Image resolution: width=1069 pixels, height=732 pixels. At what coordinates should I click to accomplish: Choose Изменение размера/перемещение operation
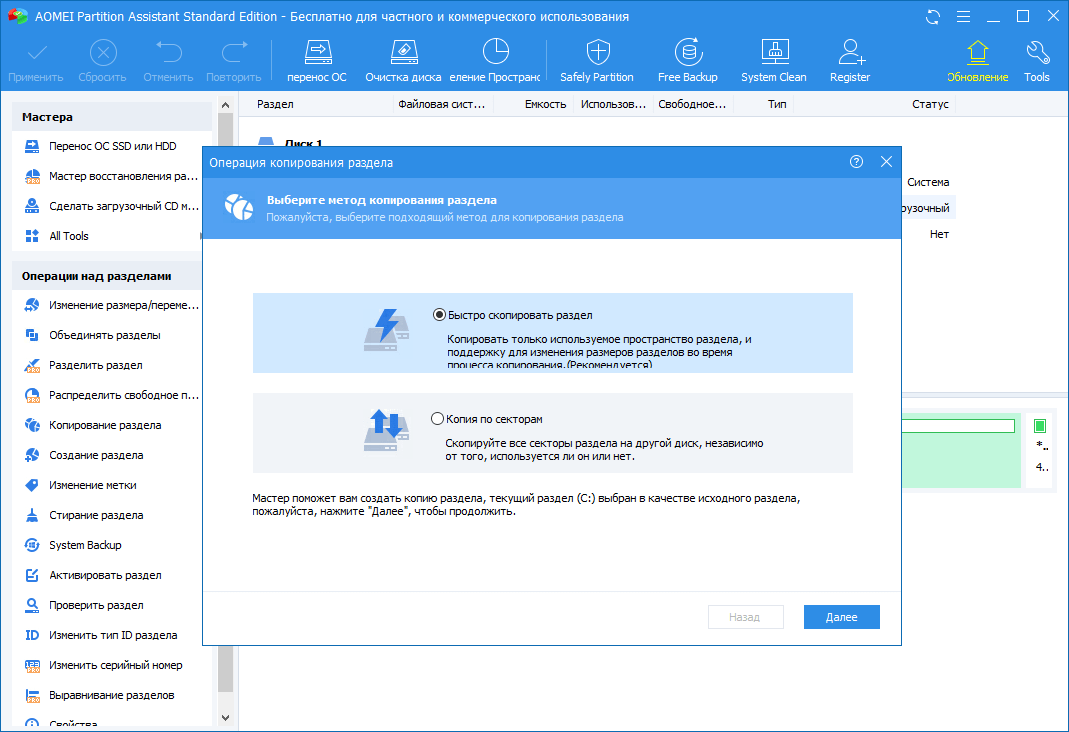tap(112, 305)
